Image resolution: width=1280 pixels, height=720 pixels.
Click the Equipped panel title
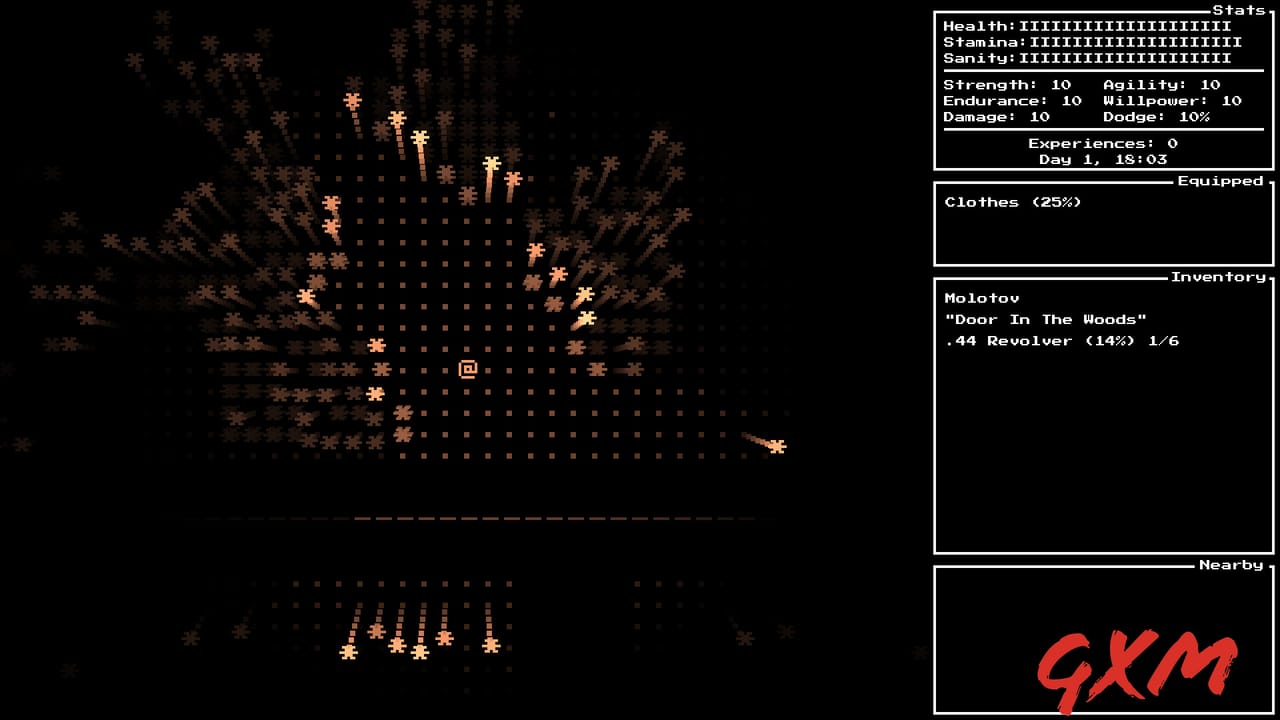point(1220,181)
